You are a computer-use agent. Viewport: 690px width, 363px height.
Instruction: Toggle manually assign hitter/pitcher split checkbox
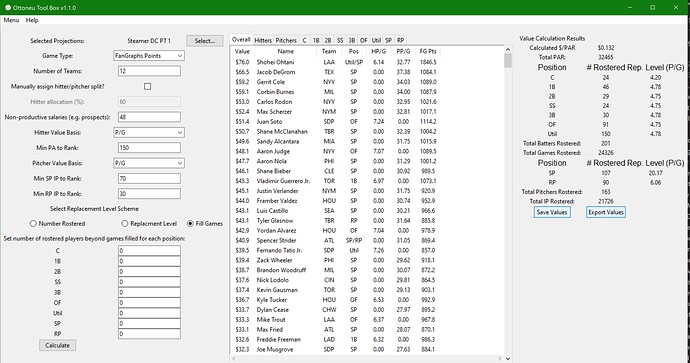pyautogui.click(x=147, y=86)
